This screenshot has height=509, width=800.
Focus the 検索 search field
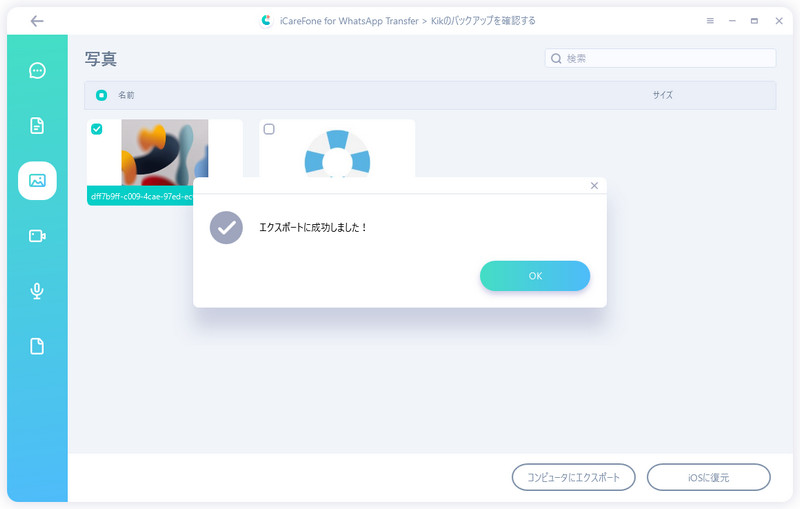660,58
